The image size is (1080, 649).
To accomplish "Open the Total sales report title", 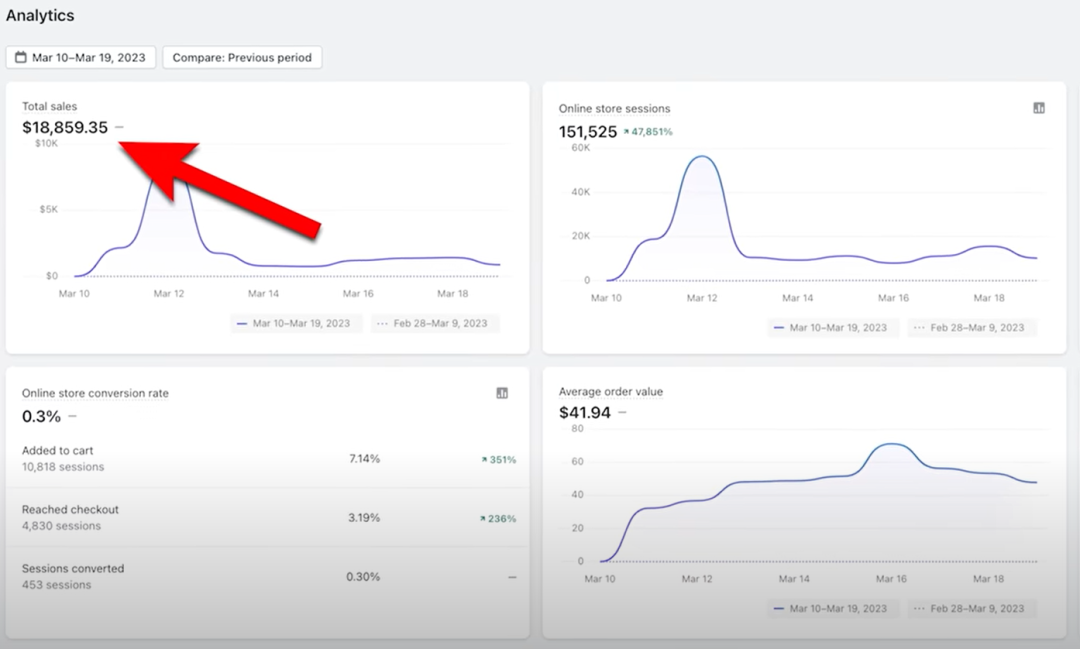I will point(49,106).
